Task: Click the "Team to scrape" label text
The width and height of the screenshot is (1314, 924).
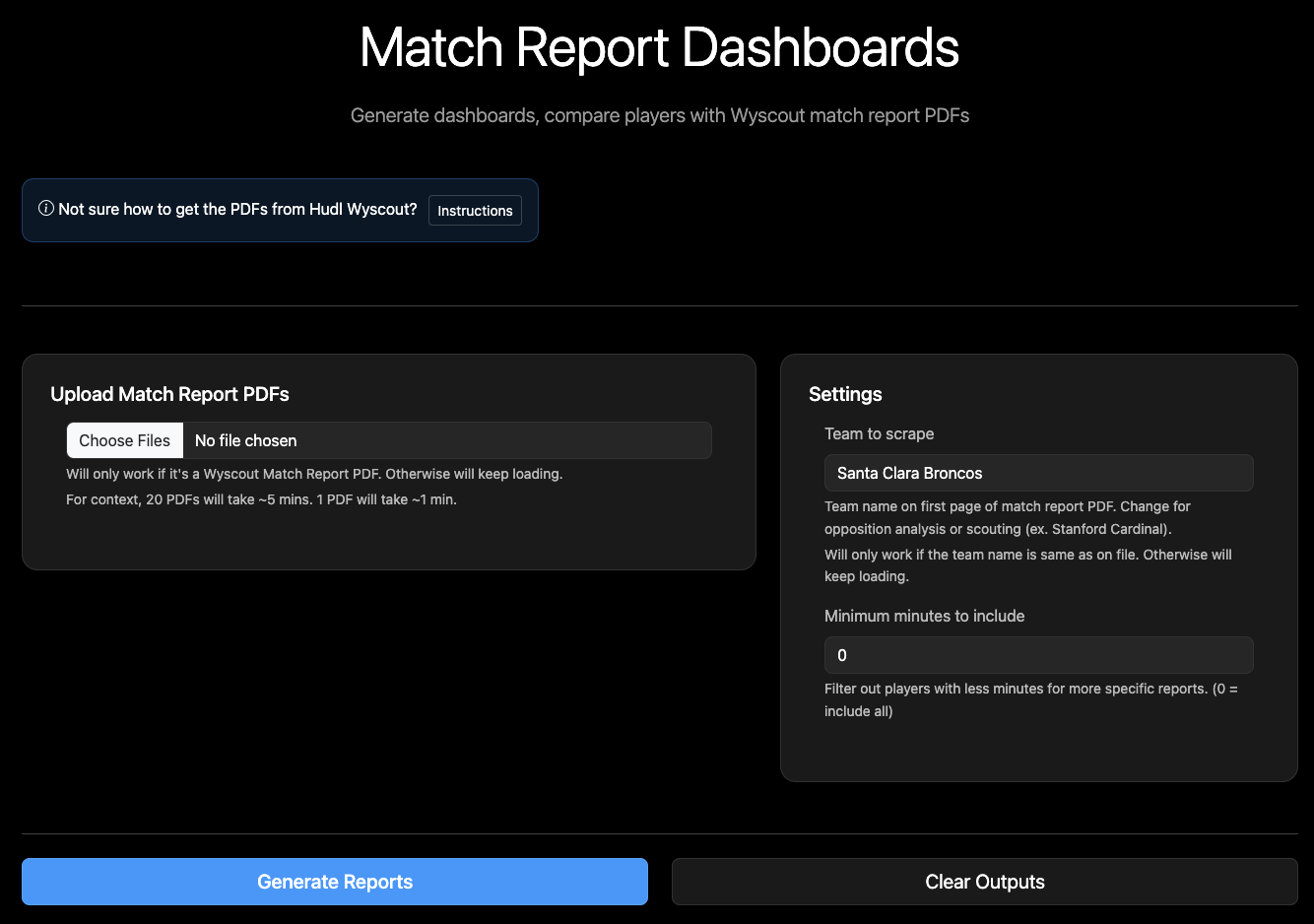Action: [879, 433]
